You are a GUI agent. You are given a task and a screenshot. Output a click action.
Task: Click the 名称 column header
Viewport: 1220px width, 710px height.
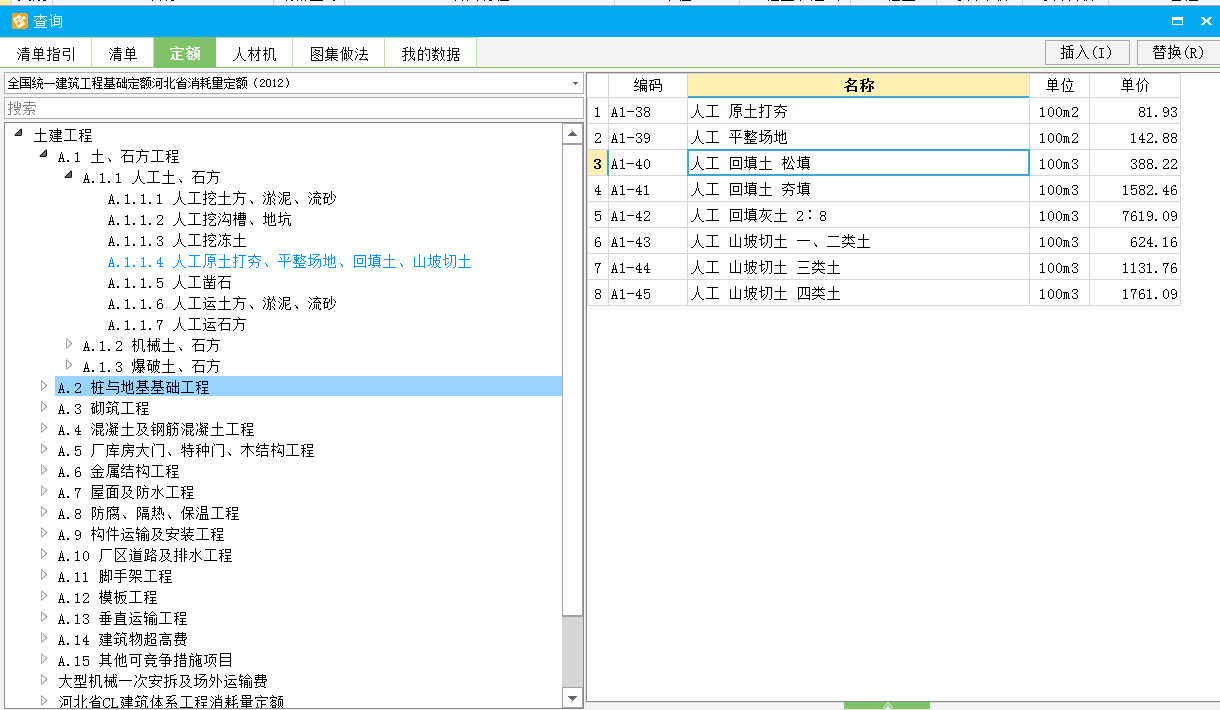point(859,85)
